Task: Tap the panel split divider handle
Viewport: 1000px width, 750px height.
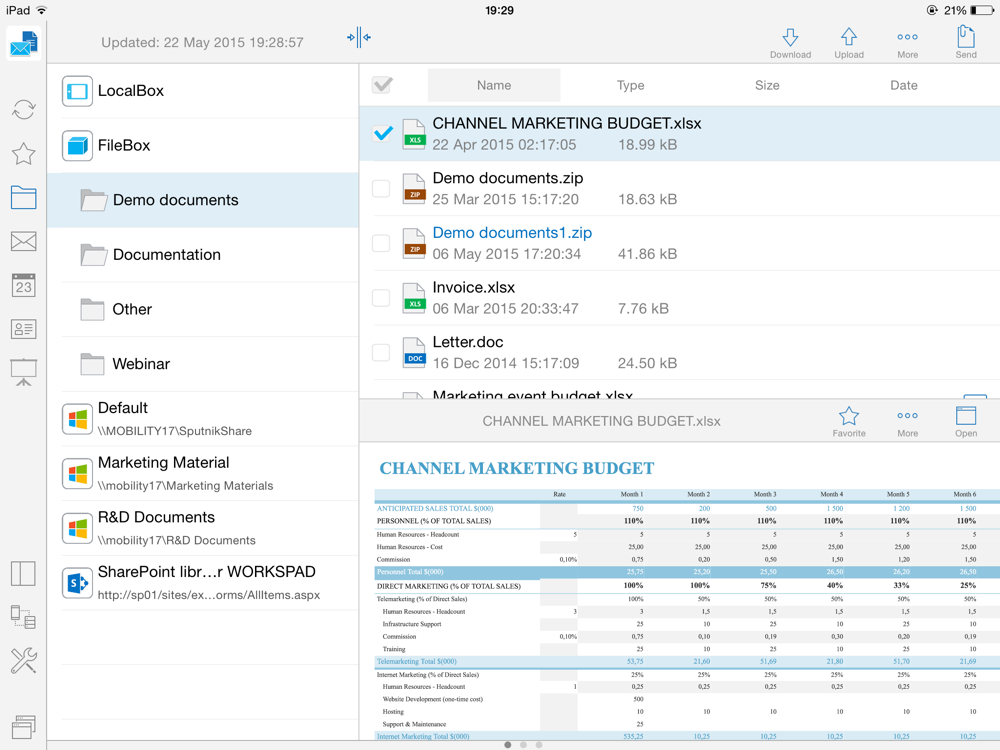Action: (359, 38)
